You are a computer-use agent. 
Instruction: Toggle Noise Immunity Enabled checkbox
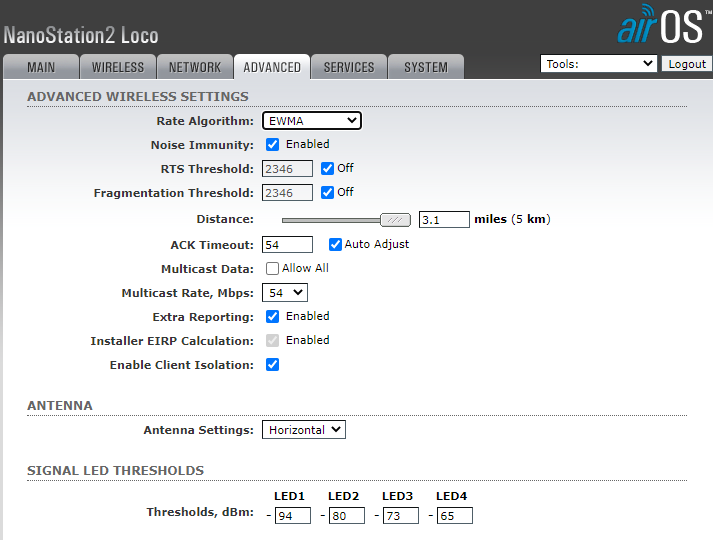pos(272,145)
